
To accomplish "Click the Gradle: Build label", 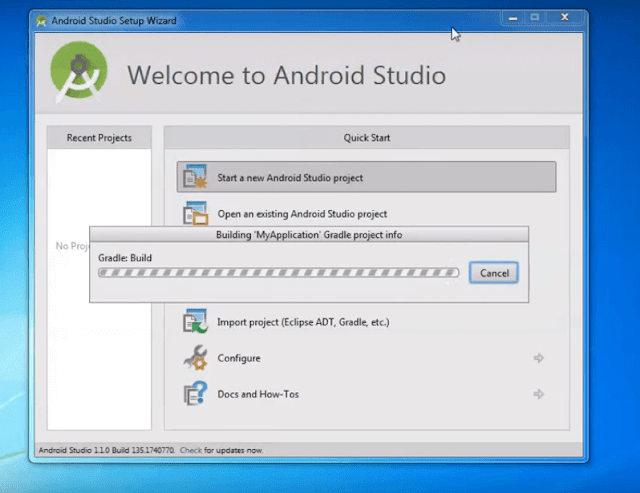I will click(x=125, y=258).
